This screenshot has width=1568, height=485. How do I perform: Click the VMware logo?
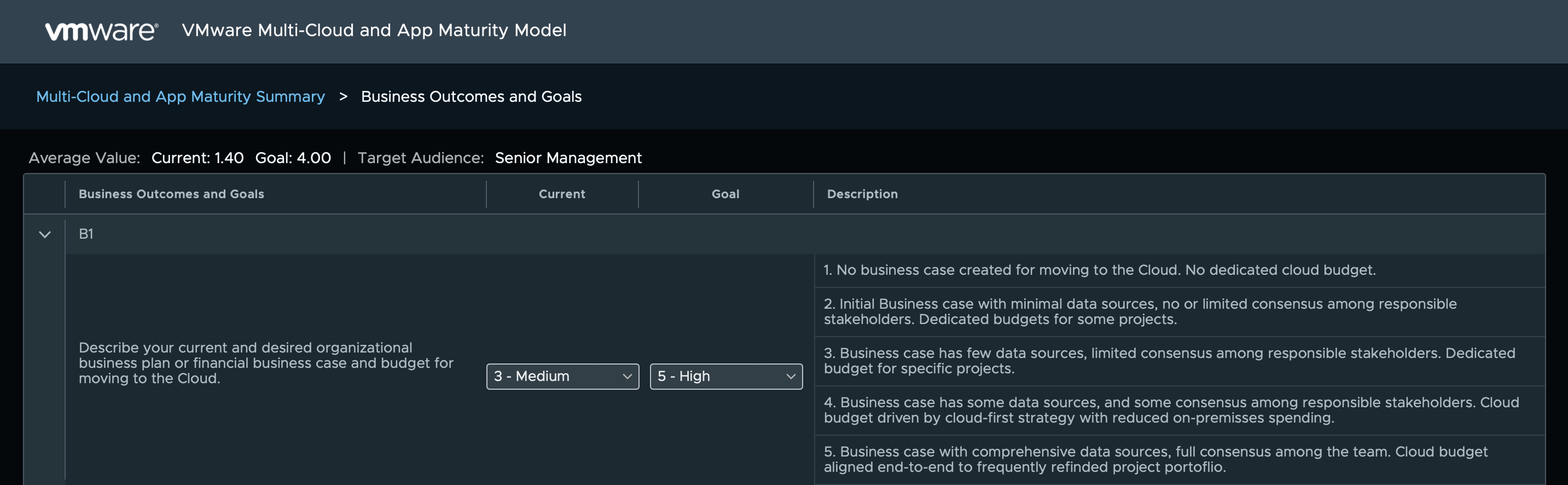(102, 31)
